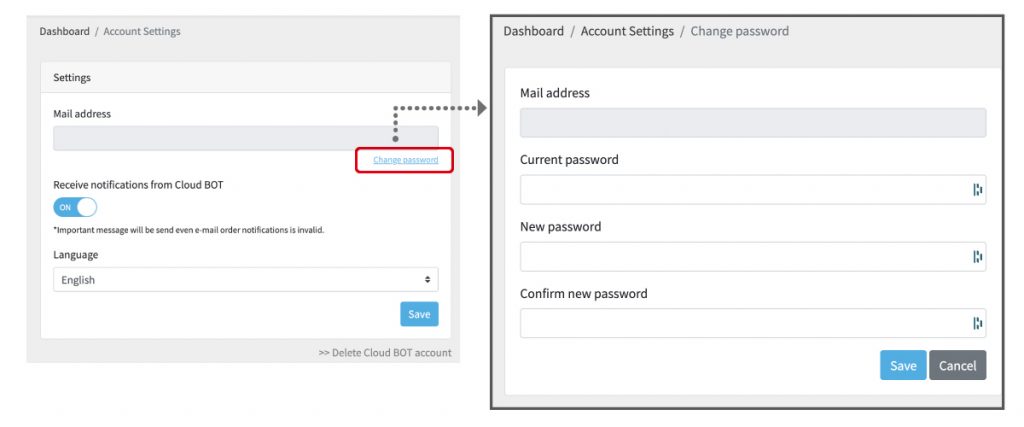The image size is (1024, 427).
Task: Open Account Settings breadcrumb in right panel
Action: (x=627, y=31)
